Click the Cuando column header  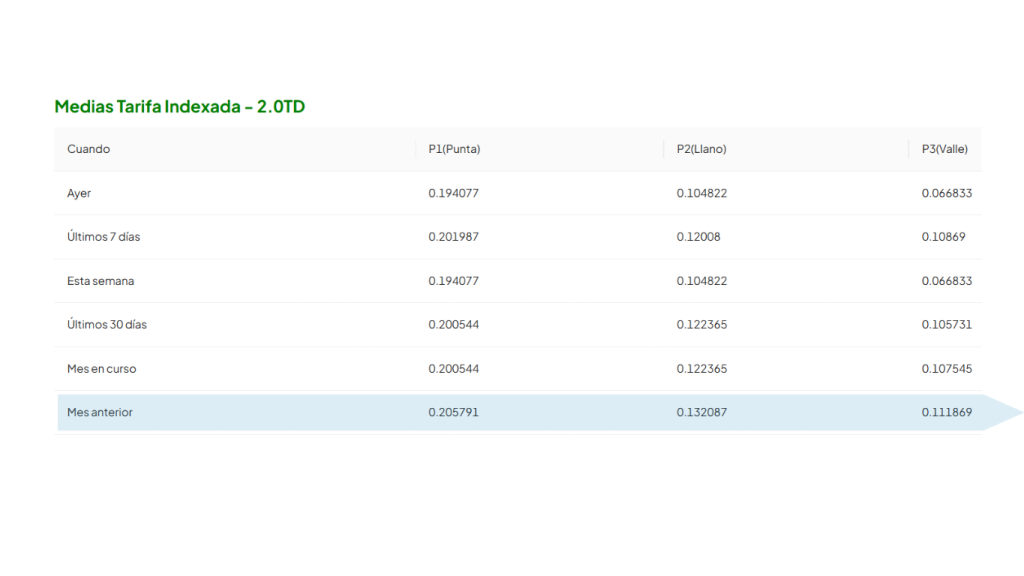pyautogui.click(x=88, y=149)
